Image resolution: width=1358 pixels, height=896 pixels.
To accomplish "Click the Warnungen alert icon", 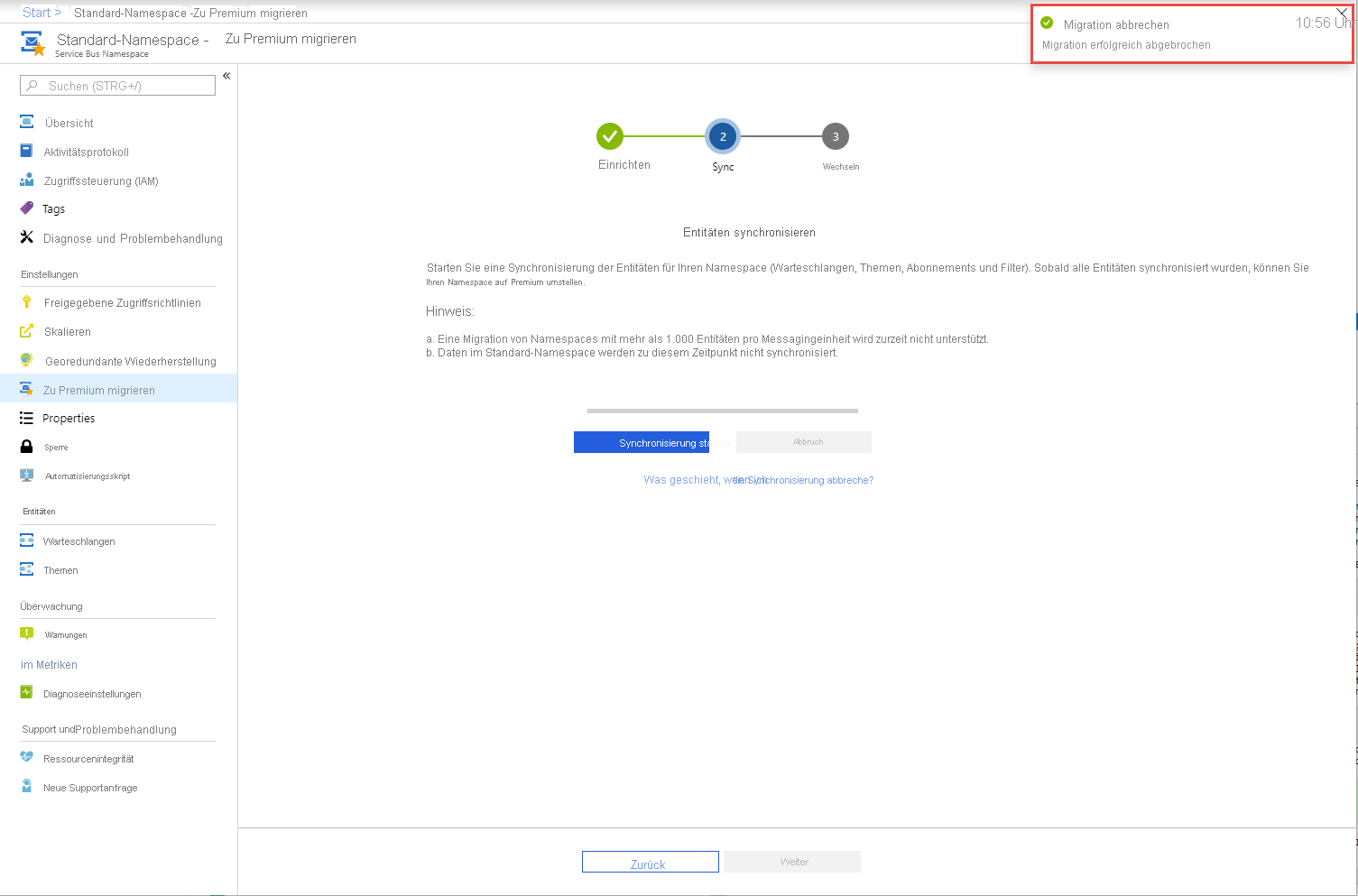I will click(x=27, y=633).
